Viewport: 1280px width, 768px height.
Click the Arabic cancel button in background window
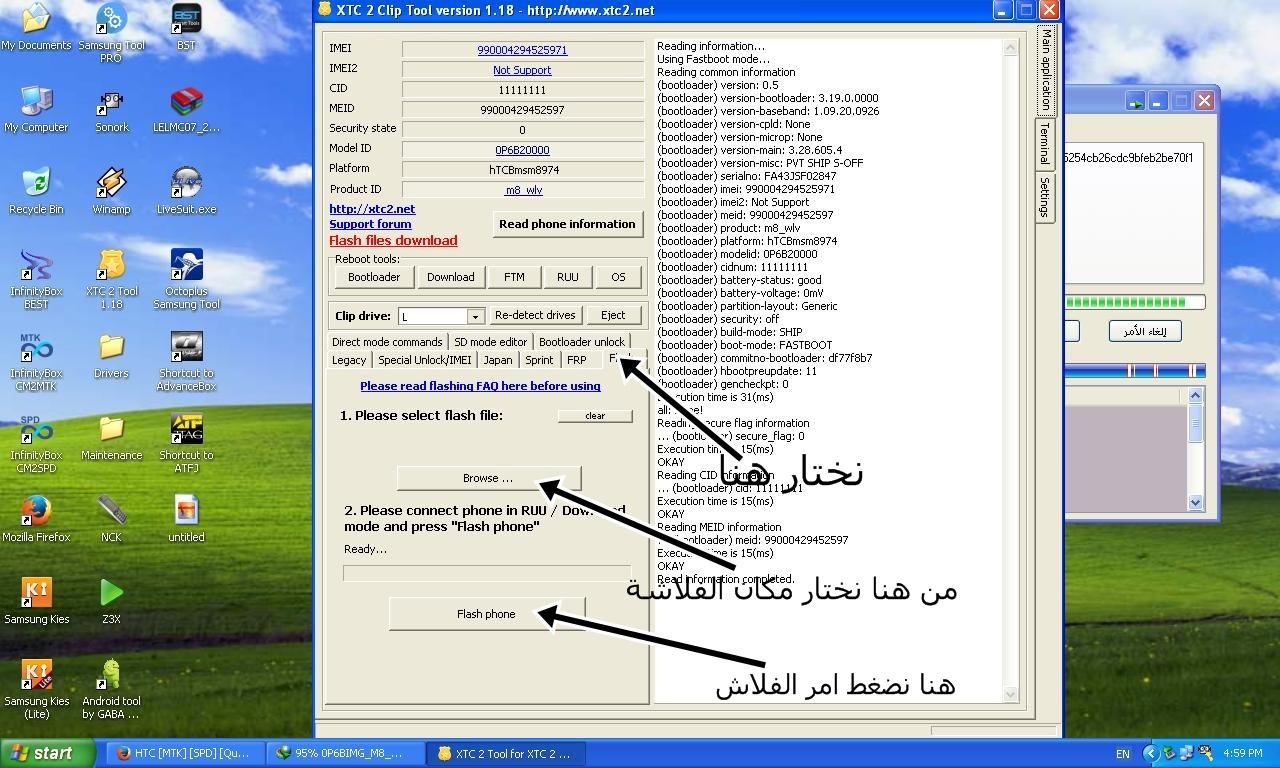click(x=1145, y=331)
